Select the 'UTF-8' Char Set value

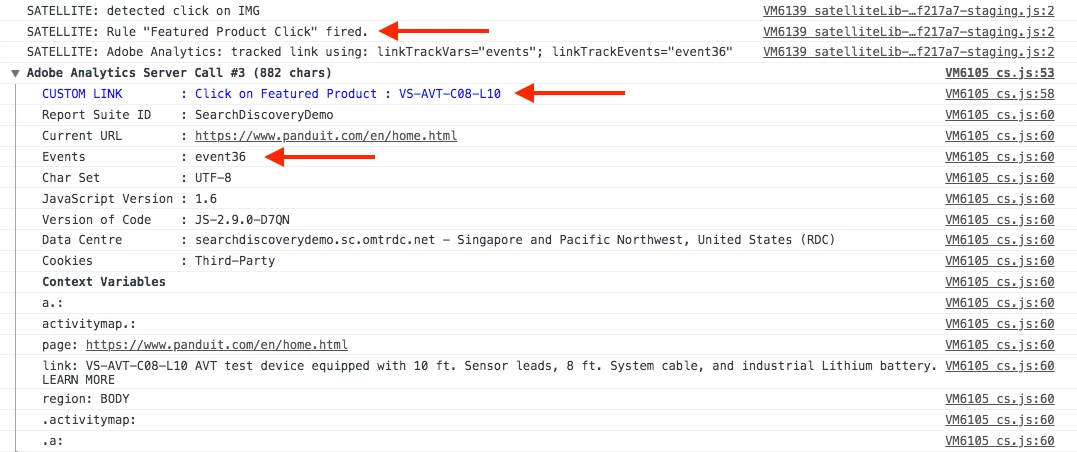tap(213, 178)
